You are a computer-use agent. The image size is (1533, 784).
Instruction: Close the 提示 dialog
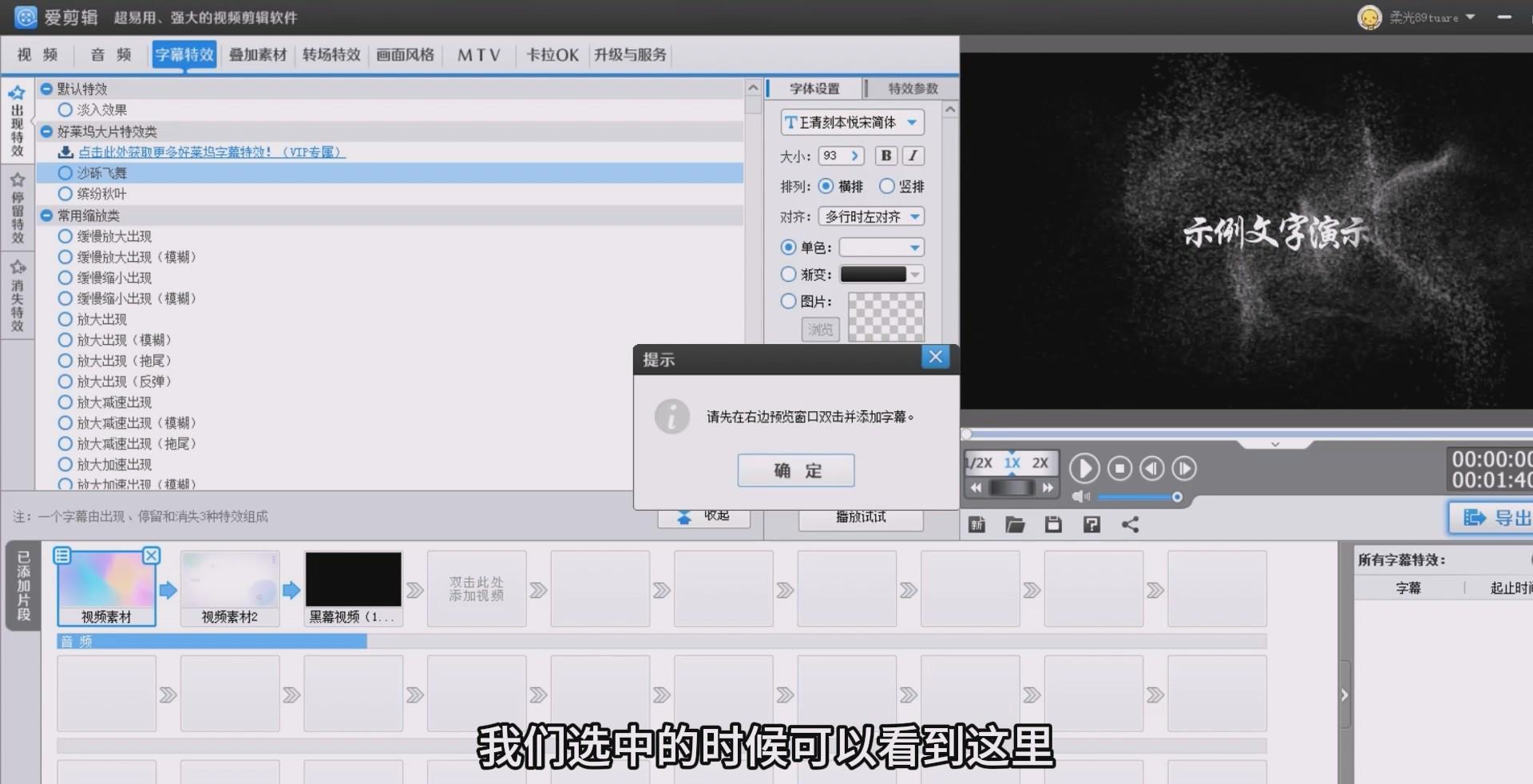pyautogui.click(x=936, y=357)
